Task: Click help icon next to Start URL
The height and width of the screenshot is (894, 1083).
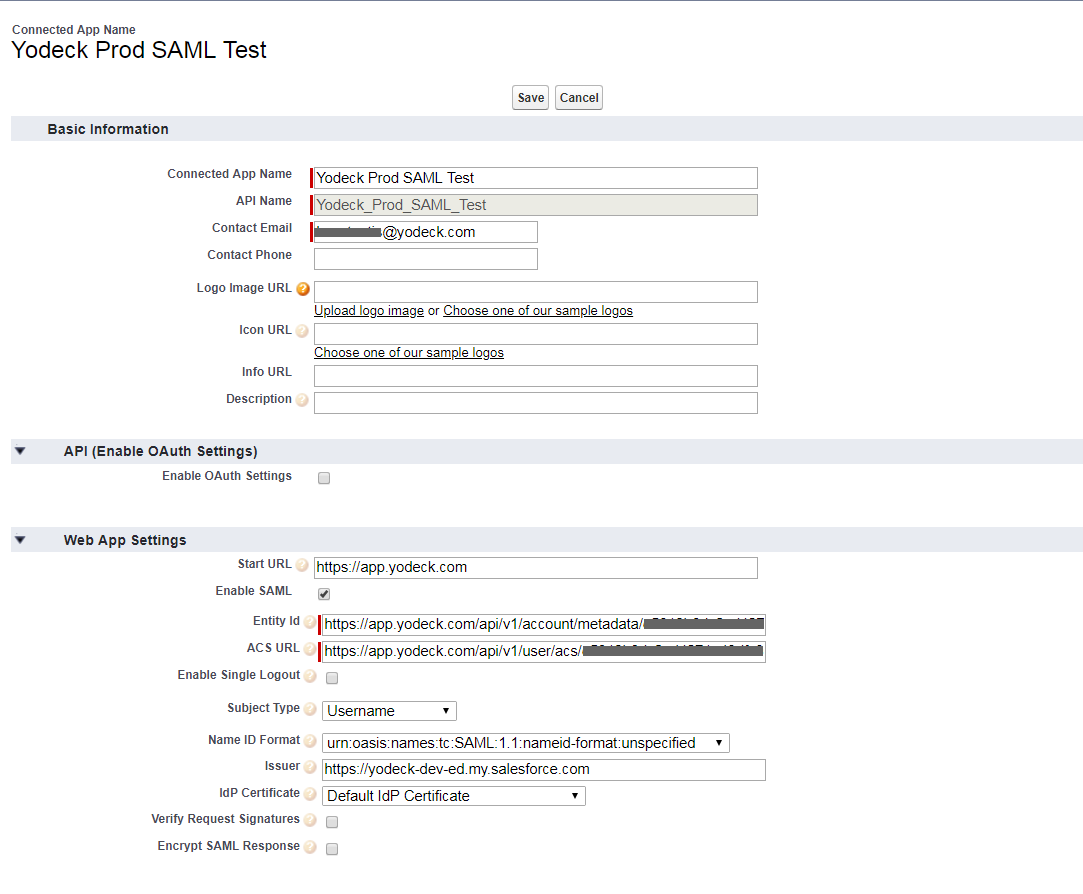Action: 303,565
